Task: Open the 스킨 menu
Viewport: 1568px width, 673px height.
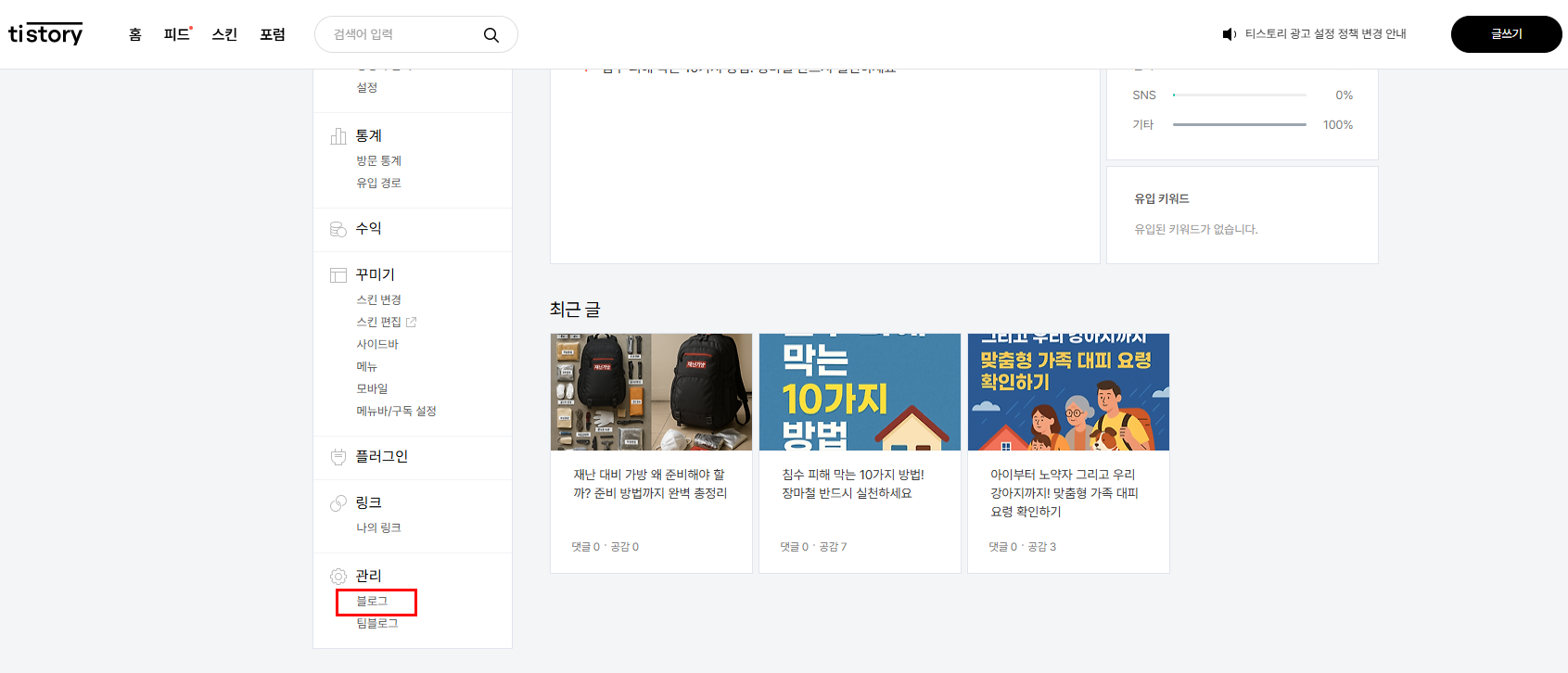Action: (x=224, y=34)
